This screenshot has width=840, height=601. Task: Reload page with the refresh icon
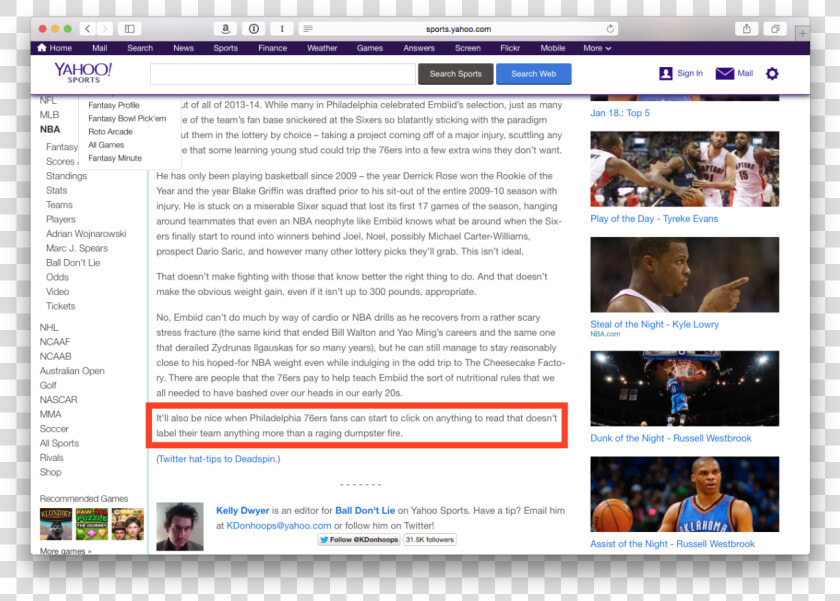610,29
